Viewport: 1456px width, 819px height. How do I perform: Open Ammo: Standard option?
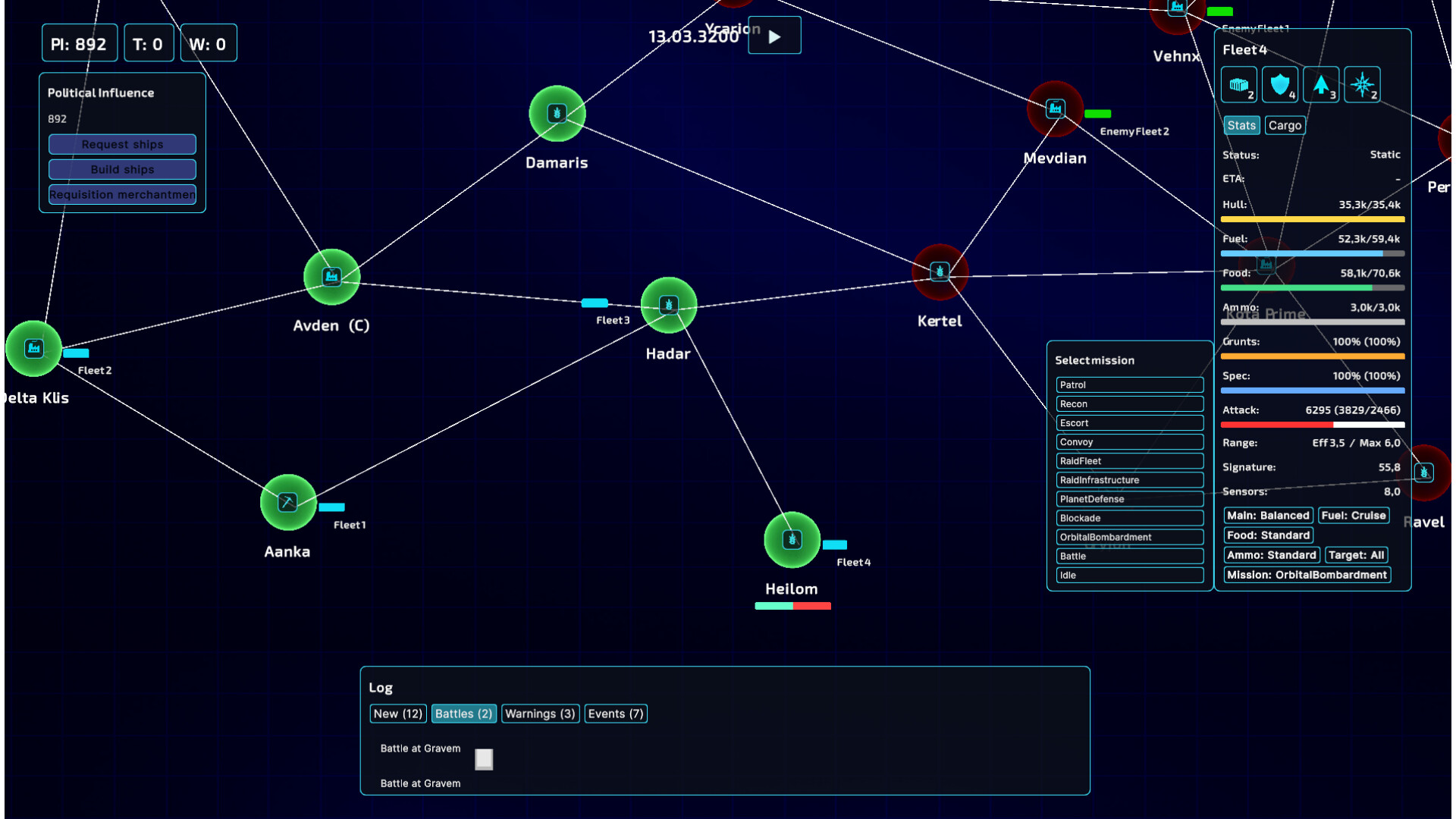pos(1271,555)
